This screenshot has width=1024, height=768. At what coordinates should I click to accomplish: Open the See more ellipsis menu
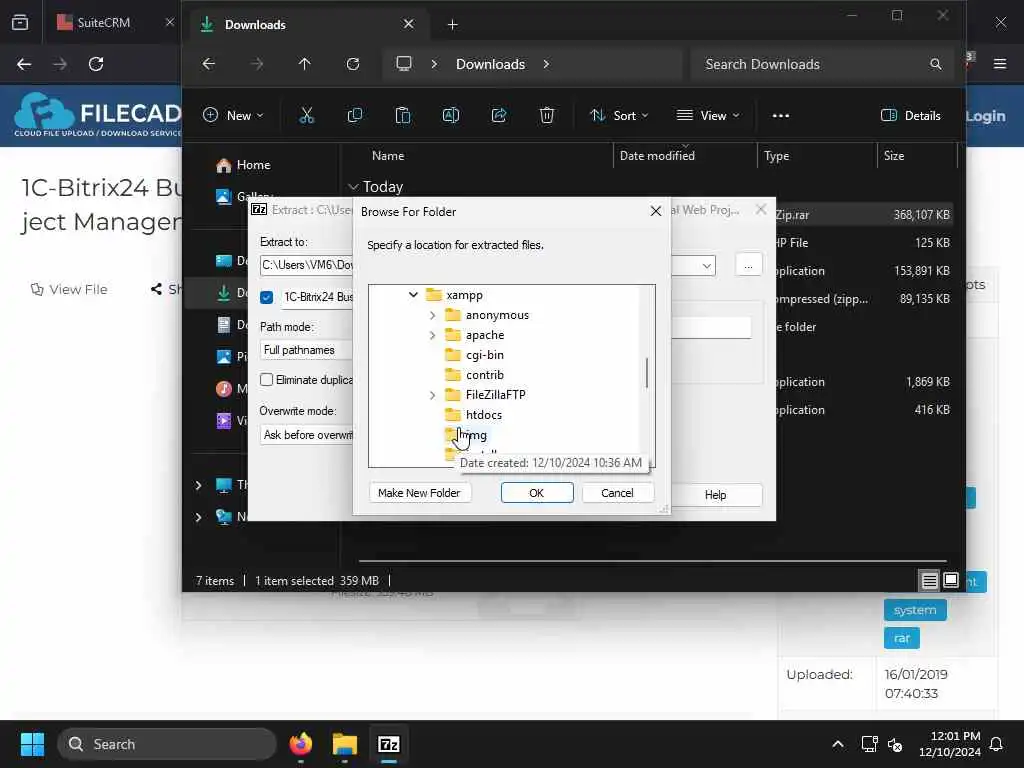coord(780,116)
